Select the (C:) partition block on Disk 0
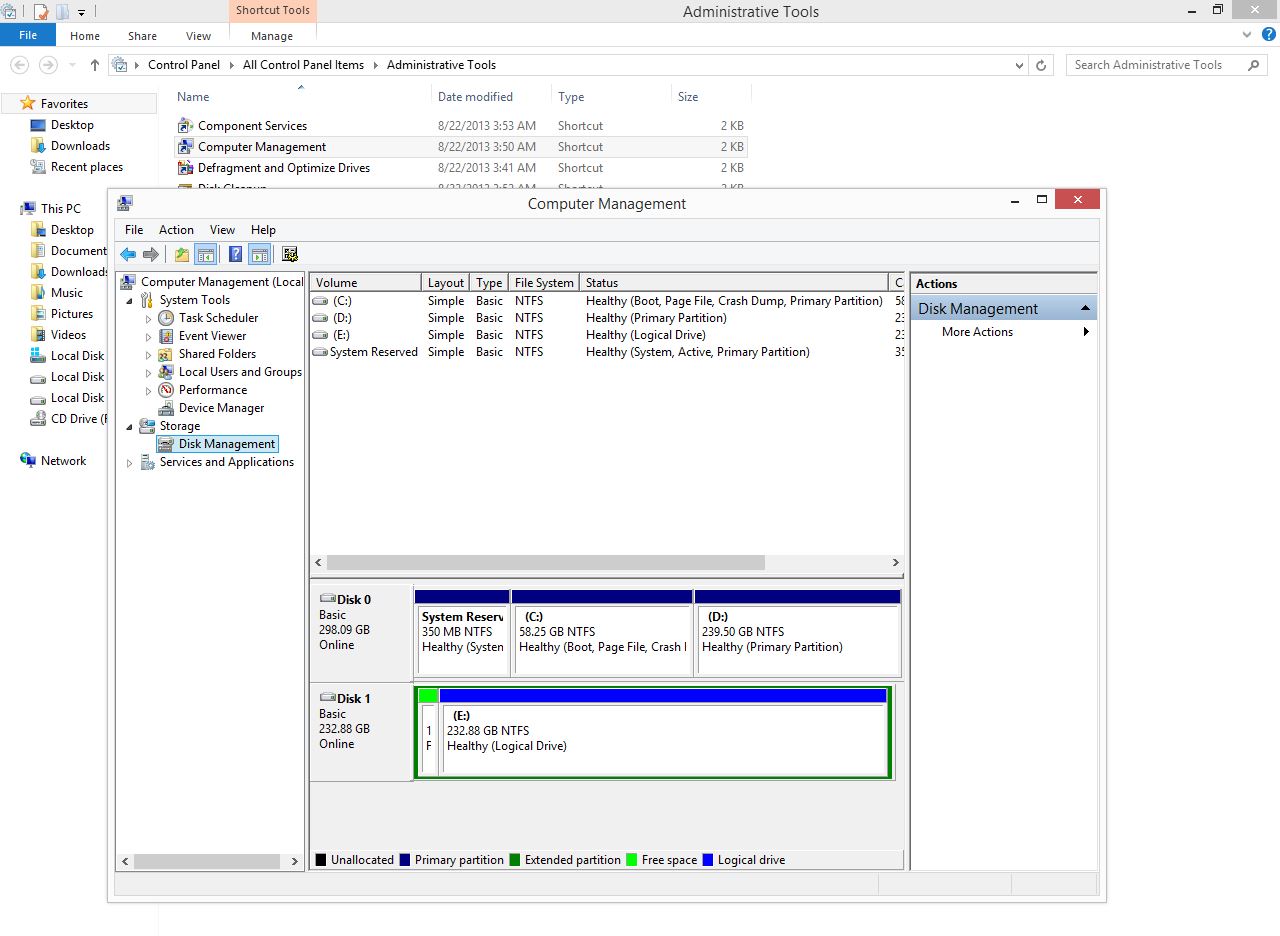Screen dimensions: 1280x936 (x=602, y=632)
